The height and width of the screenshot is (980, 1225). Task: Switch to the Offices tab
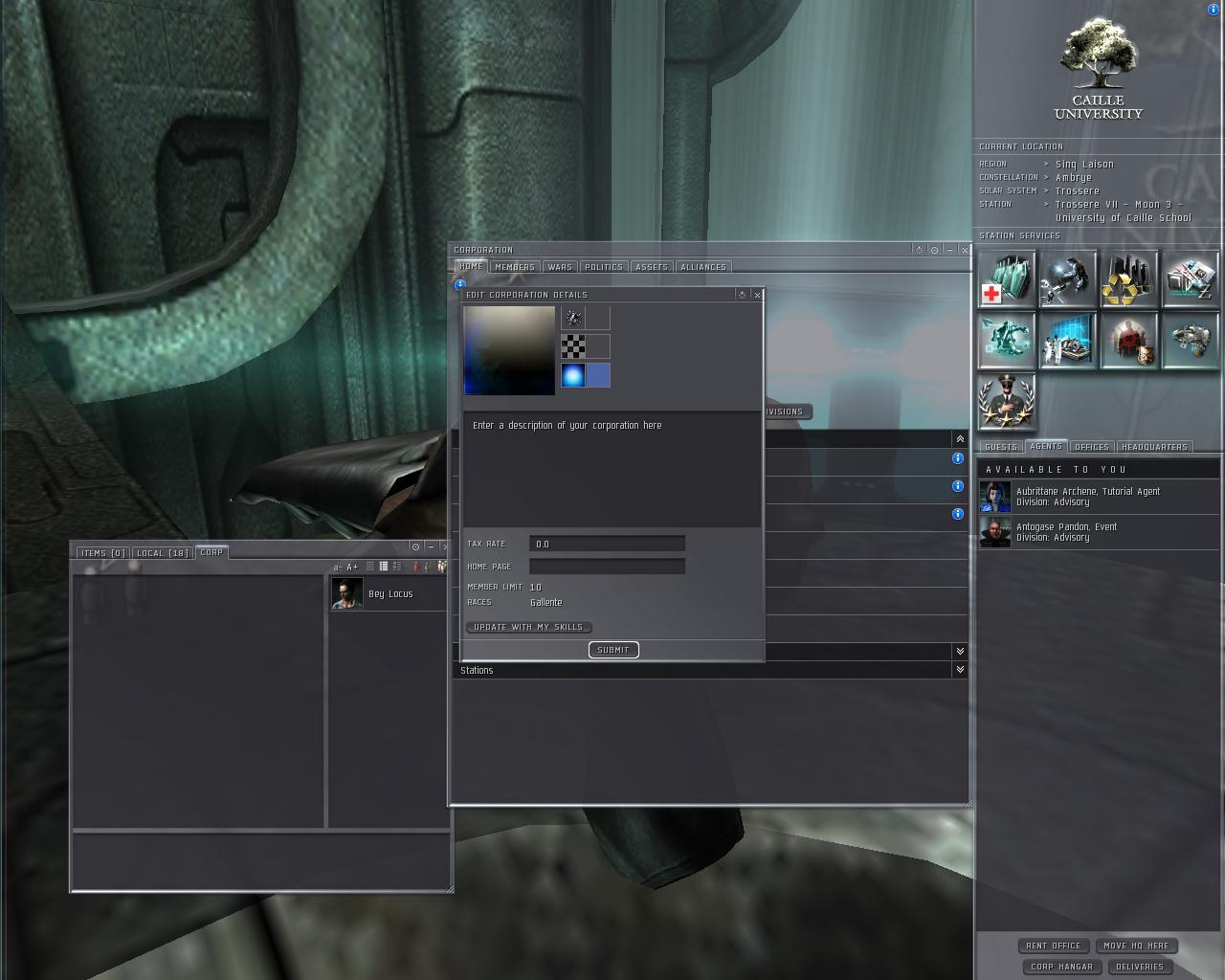click(1092, 447)
